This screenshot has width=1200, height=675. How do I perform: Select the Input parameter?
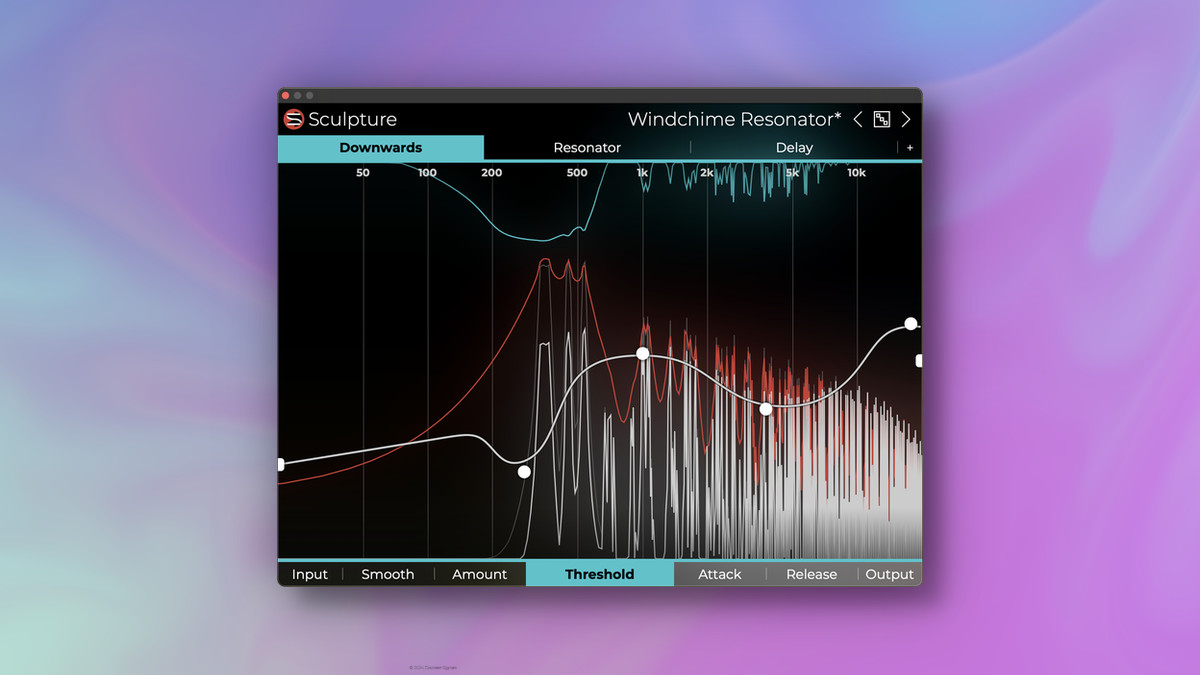click(310, 574)
